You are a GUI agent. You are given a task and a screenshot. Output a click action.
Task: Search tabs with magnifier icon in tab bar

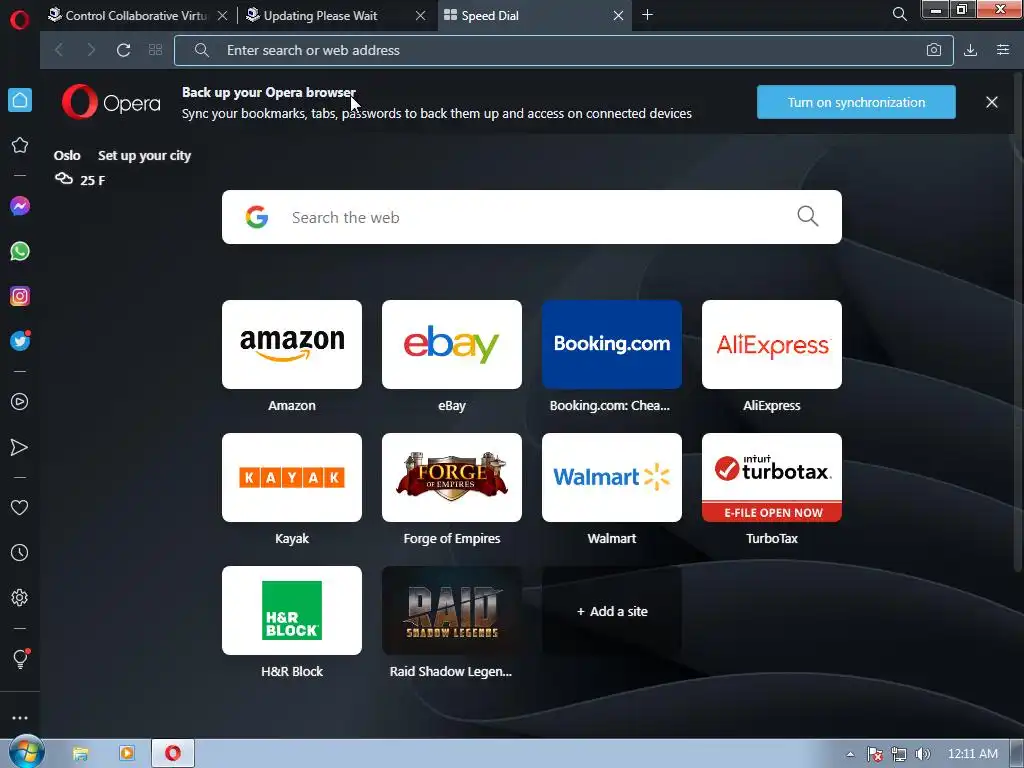point(899,14)
